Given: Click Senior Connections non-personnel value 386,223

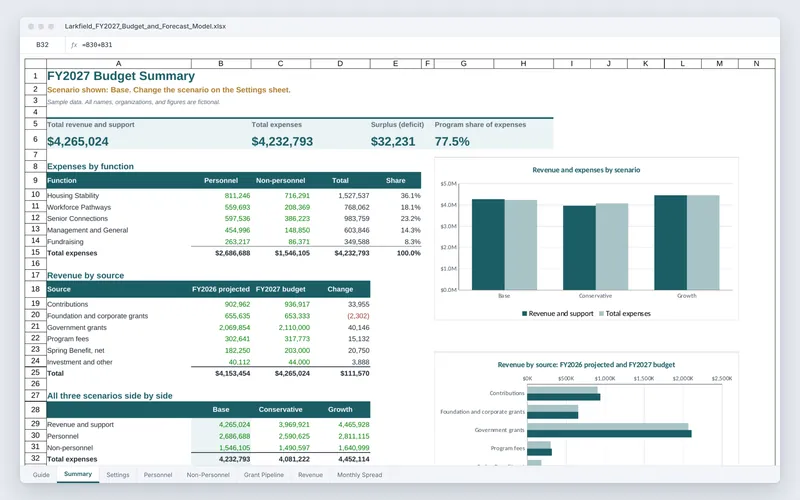Looking at the screenshot, I should [x=297, y=218].
